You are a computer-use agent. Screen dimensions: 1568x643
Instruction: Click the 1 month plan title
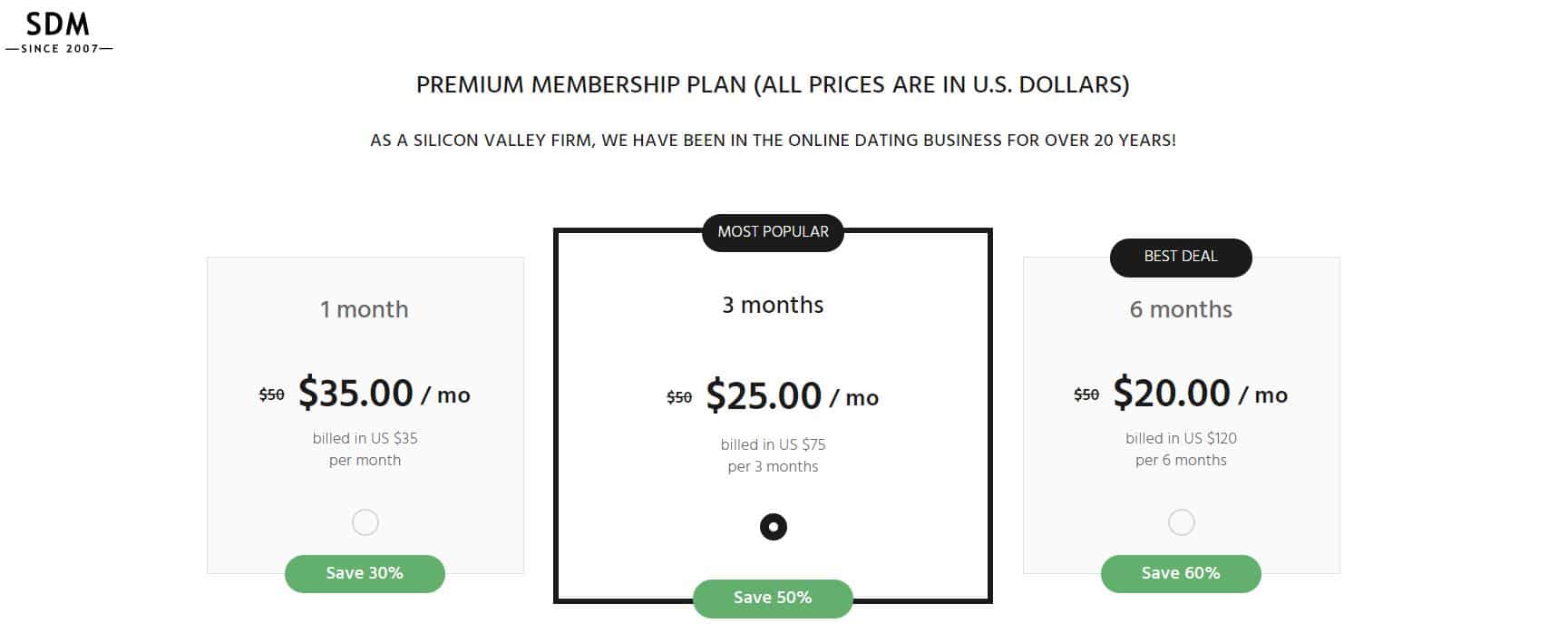pos(365,309)
